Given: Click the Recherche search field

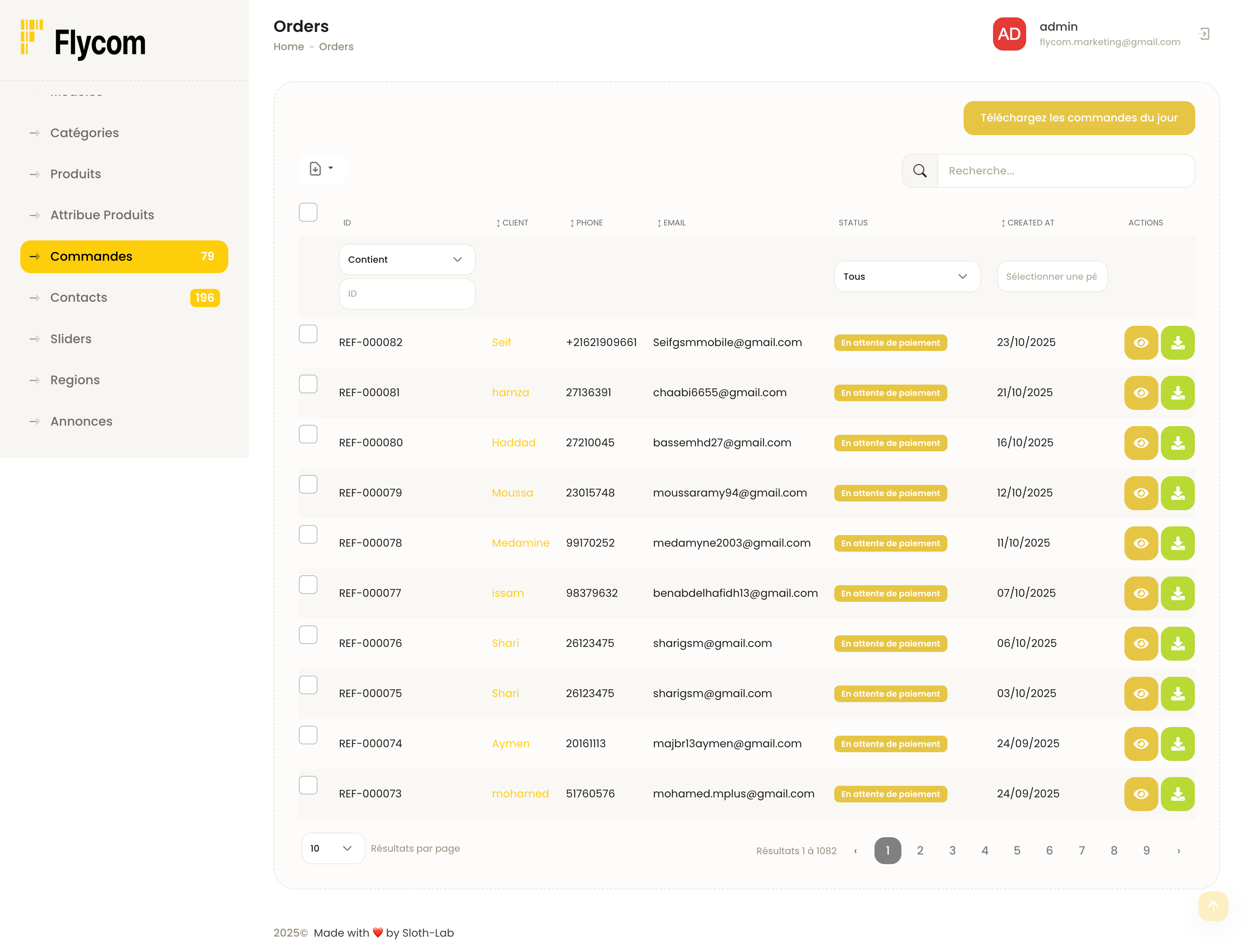Looking at the screenshot, I should (1066, 171).
